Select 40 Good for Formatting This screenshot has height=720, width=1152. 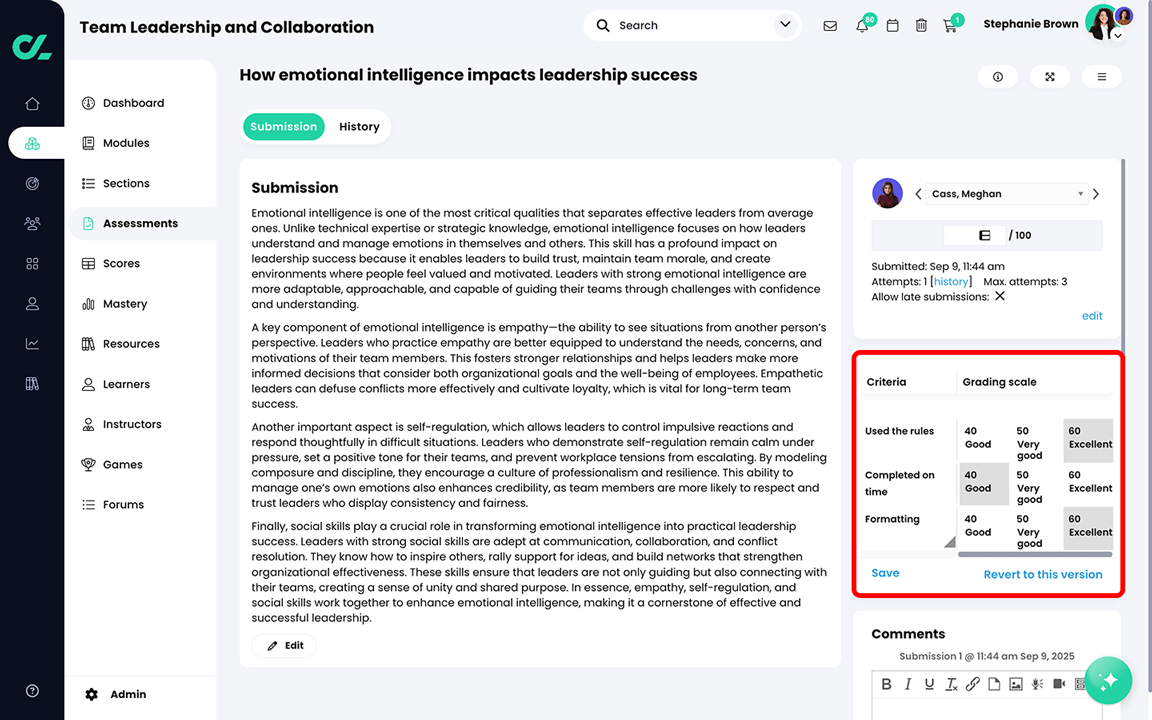[983, 527]
